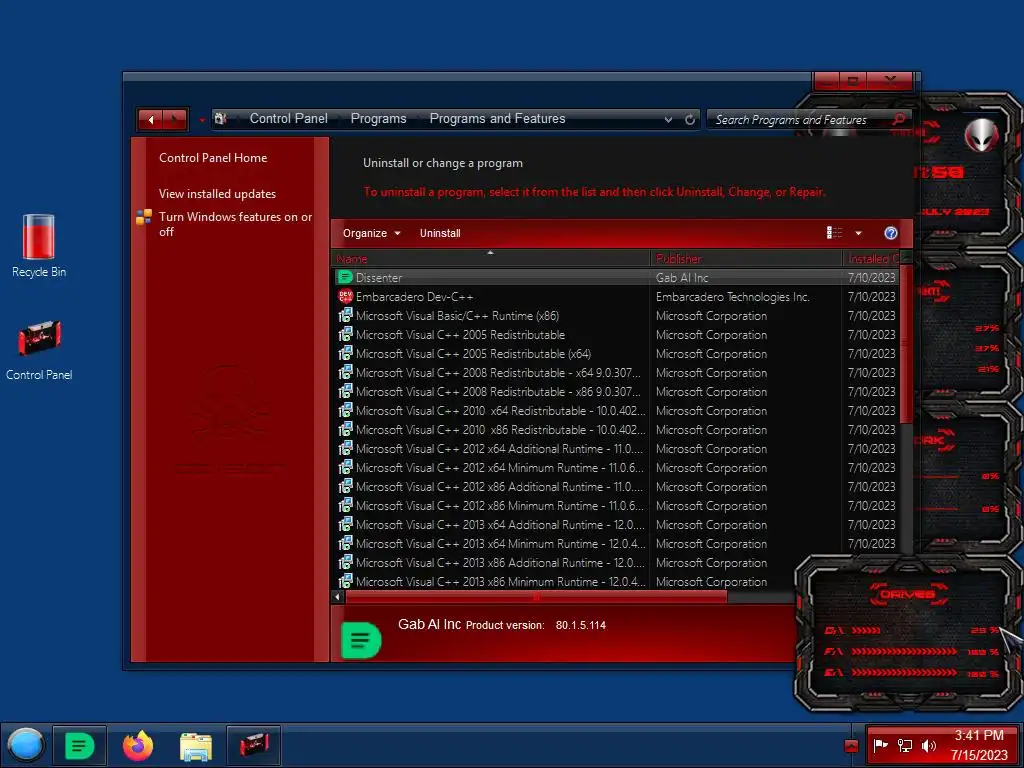Click the DRIVES gadget panel

coord(907,633)
